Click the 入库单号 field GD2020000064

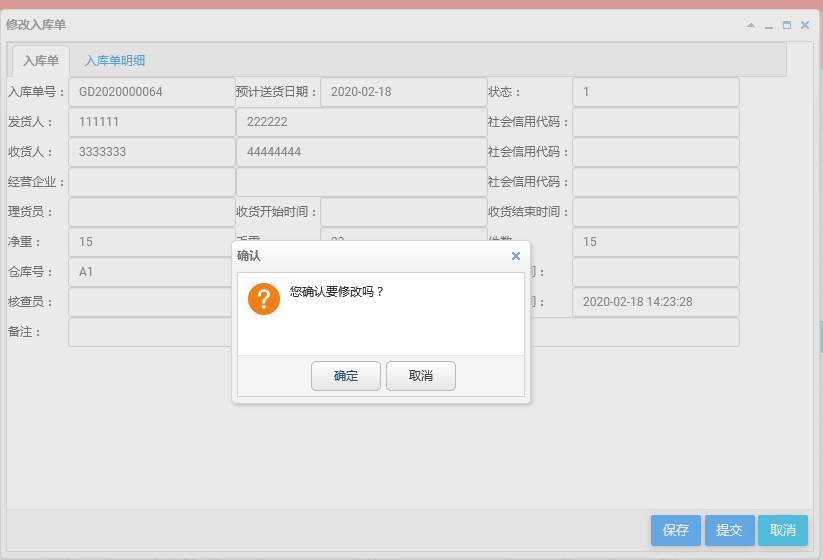[x=152, y=92]
